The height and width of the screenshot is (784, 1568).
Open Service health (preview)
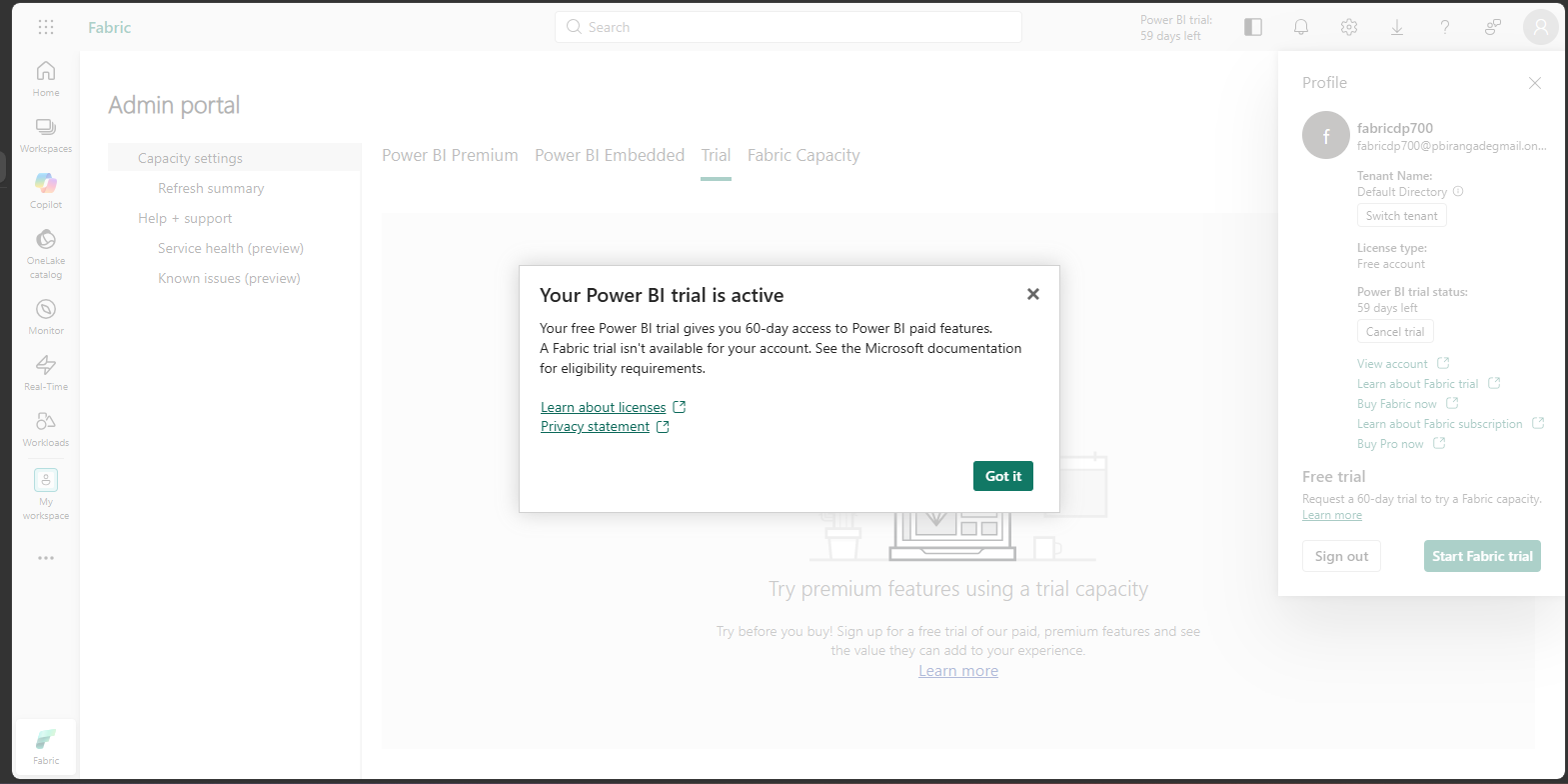[231, 248]
